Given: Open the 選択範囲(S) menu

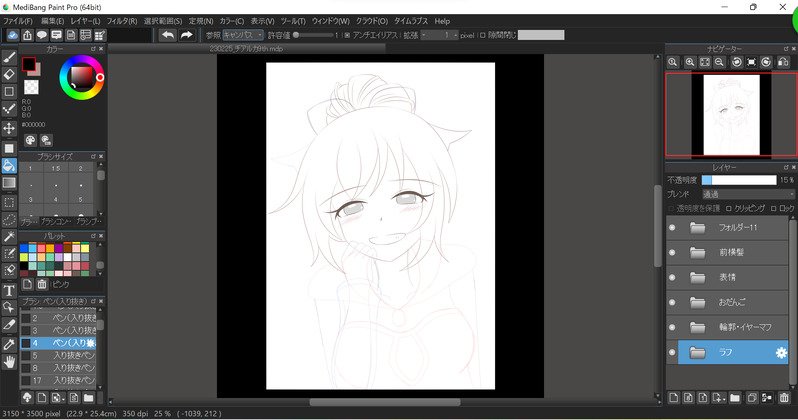Looking at the screenshot, I should (163, 21).
